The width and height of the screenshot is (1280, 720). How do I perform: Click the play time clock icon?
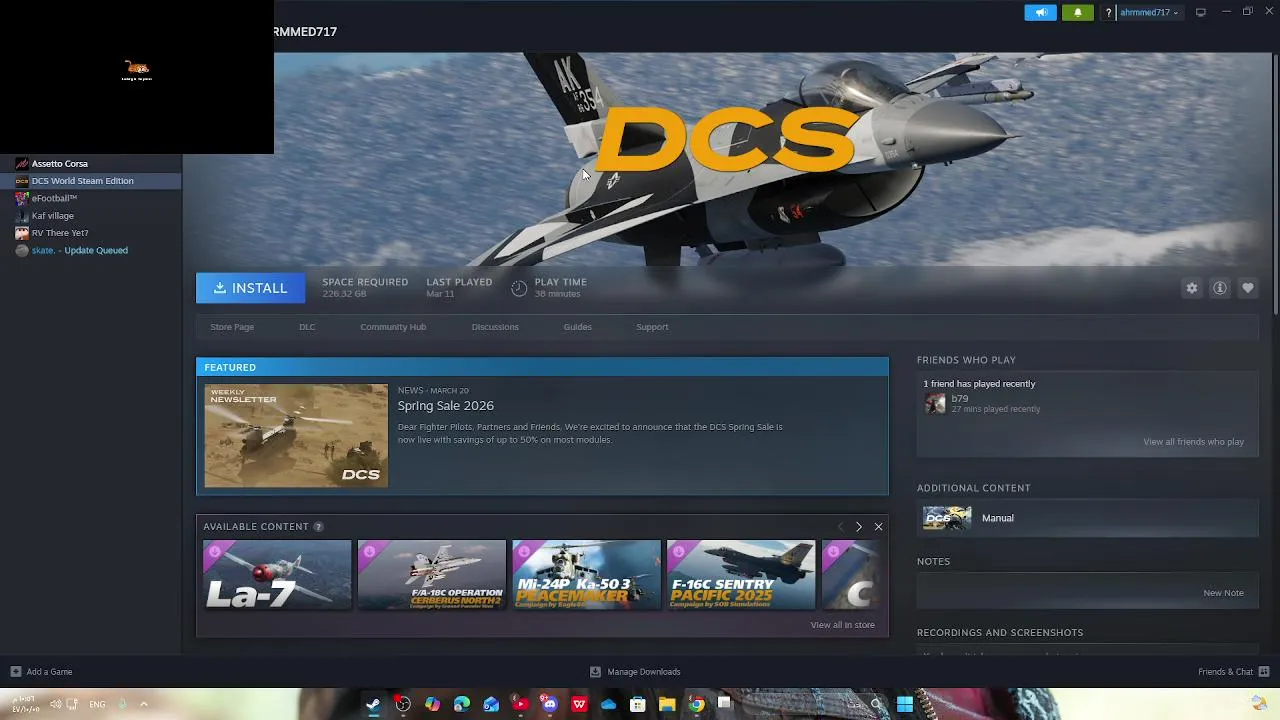[519, 288]
